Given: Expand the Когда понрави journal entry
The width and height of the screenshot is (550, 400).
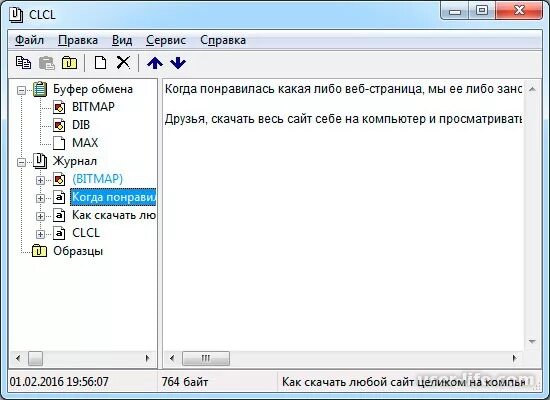Looking at the screenshot, I should tap(40, 198).
